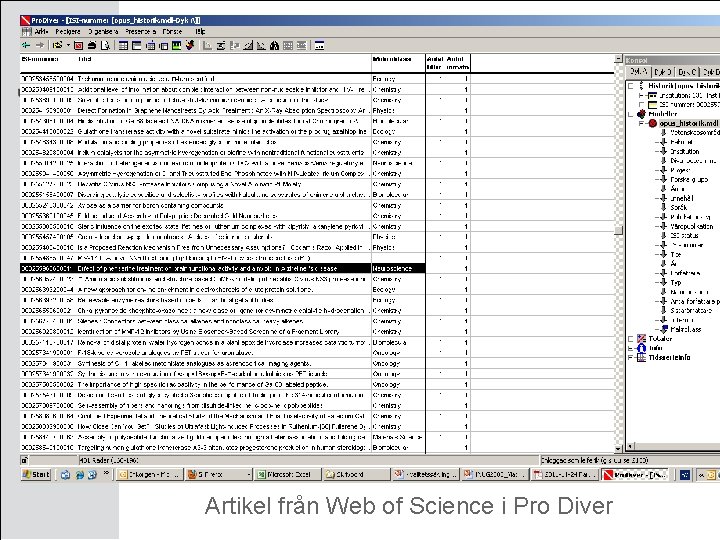This screenshot has height=540, width=720.
Task: Click the Ämnesklass column header
Action: 392,59
